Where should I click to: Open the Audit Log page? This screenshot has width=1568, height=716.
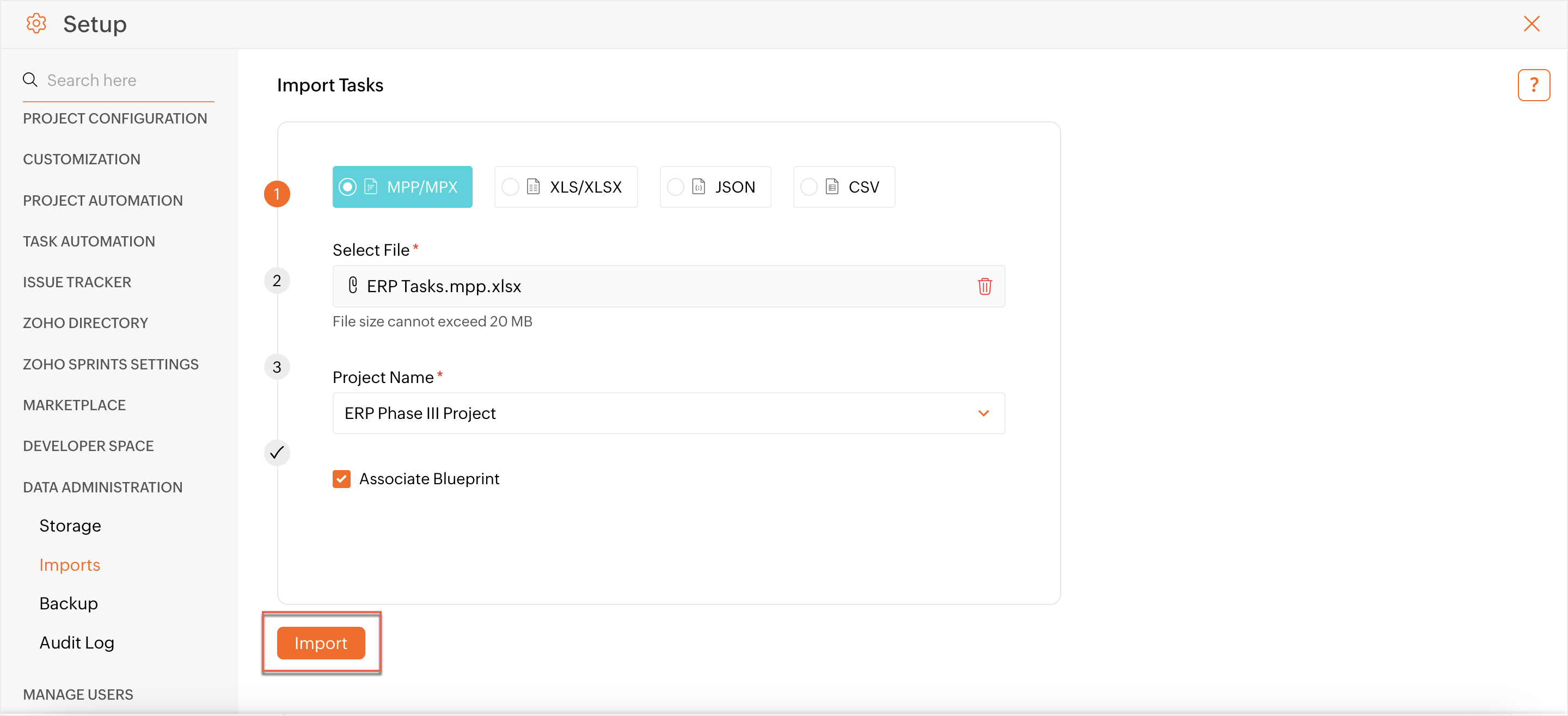coord(77,643)
